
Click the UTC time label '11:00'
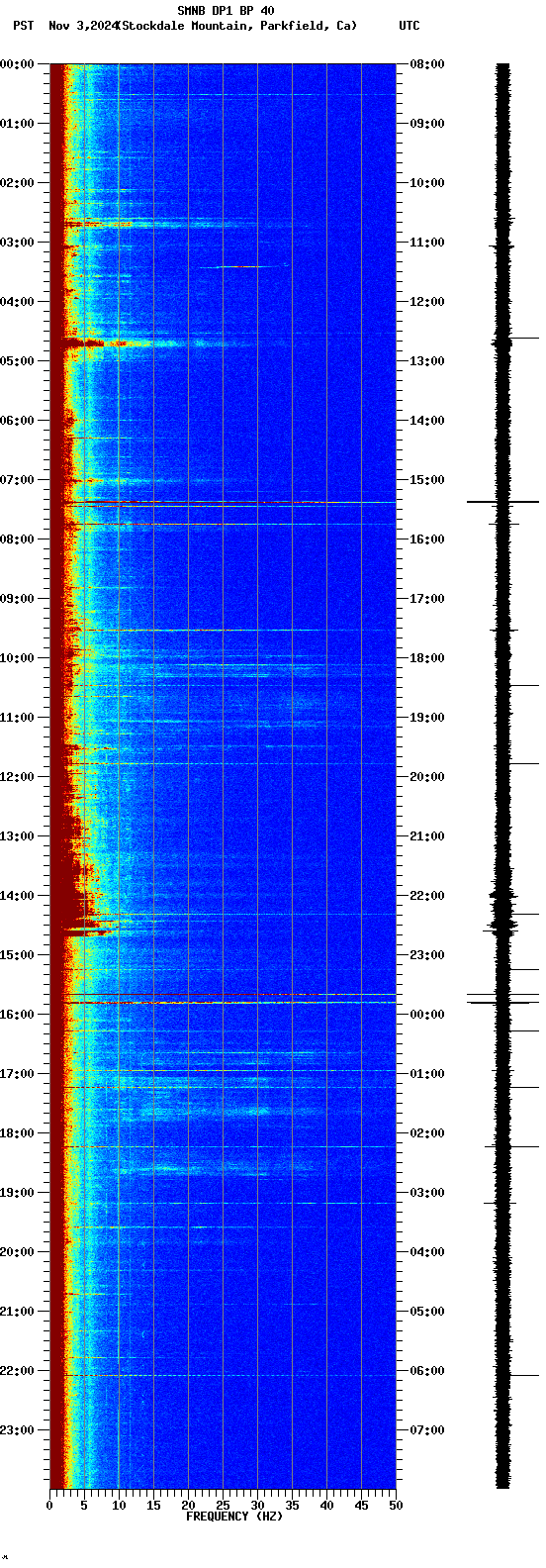click(427, 243)
